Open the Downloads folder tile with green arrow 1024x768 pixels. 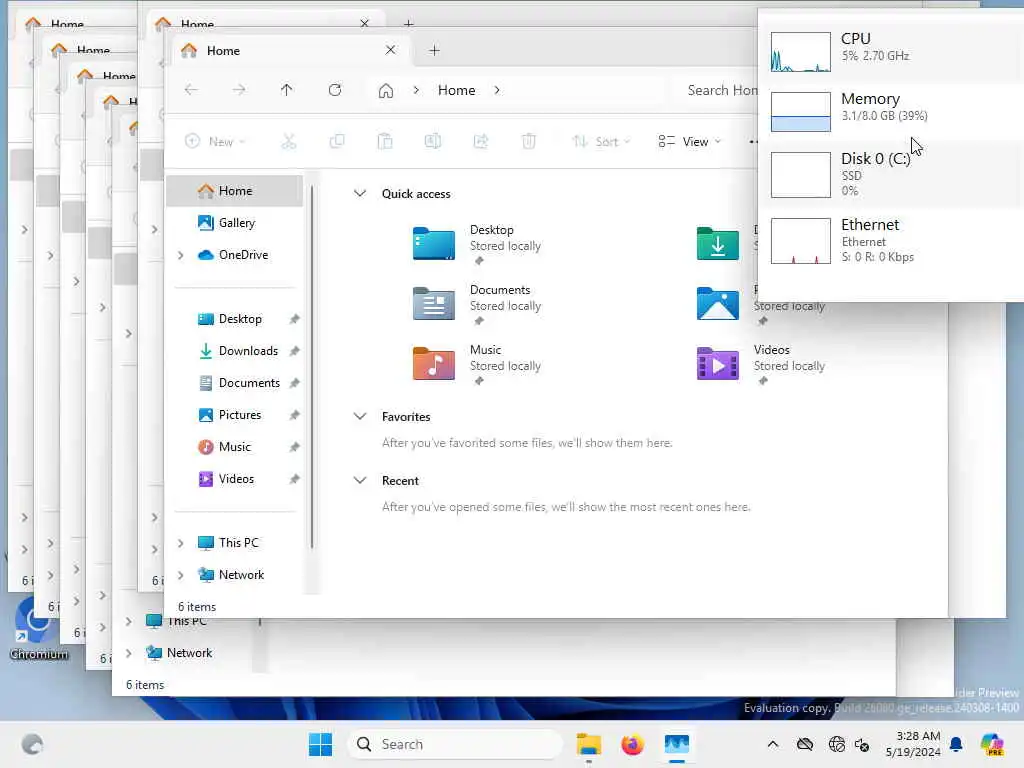pyautogui.click(x=718, y=244)
